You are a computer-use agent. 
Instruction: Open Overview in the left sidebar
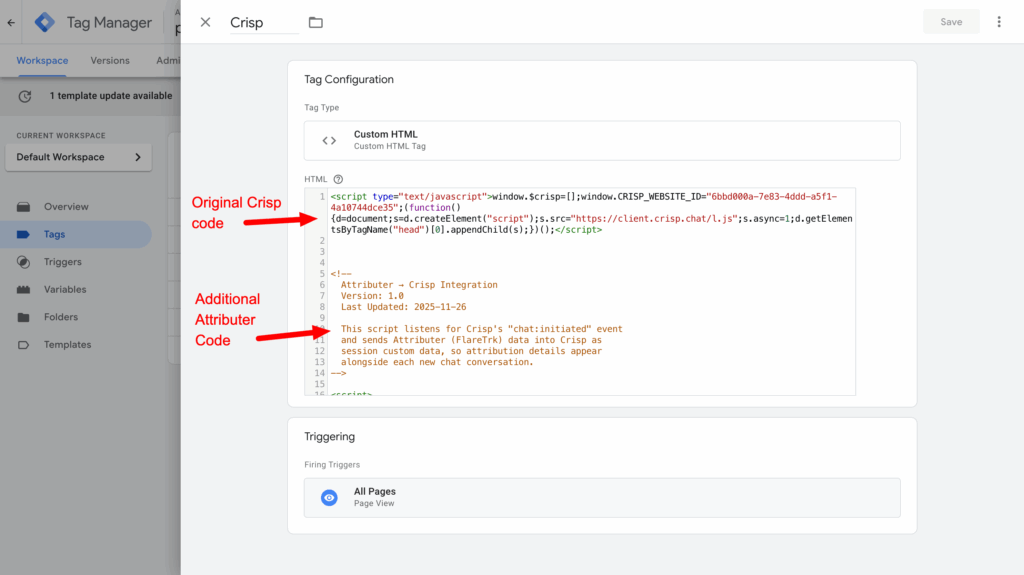coord(65,207)
